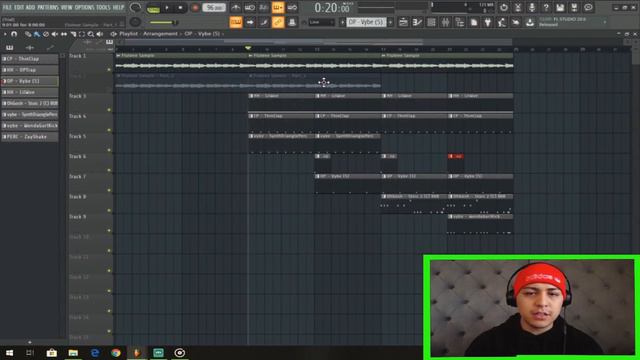Open the PATTERNS menu
Image resolution: width=640 pixels, height=360 pixels.
click(x=48, y=7)
